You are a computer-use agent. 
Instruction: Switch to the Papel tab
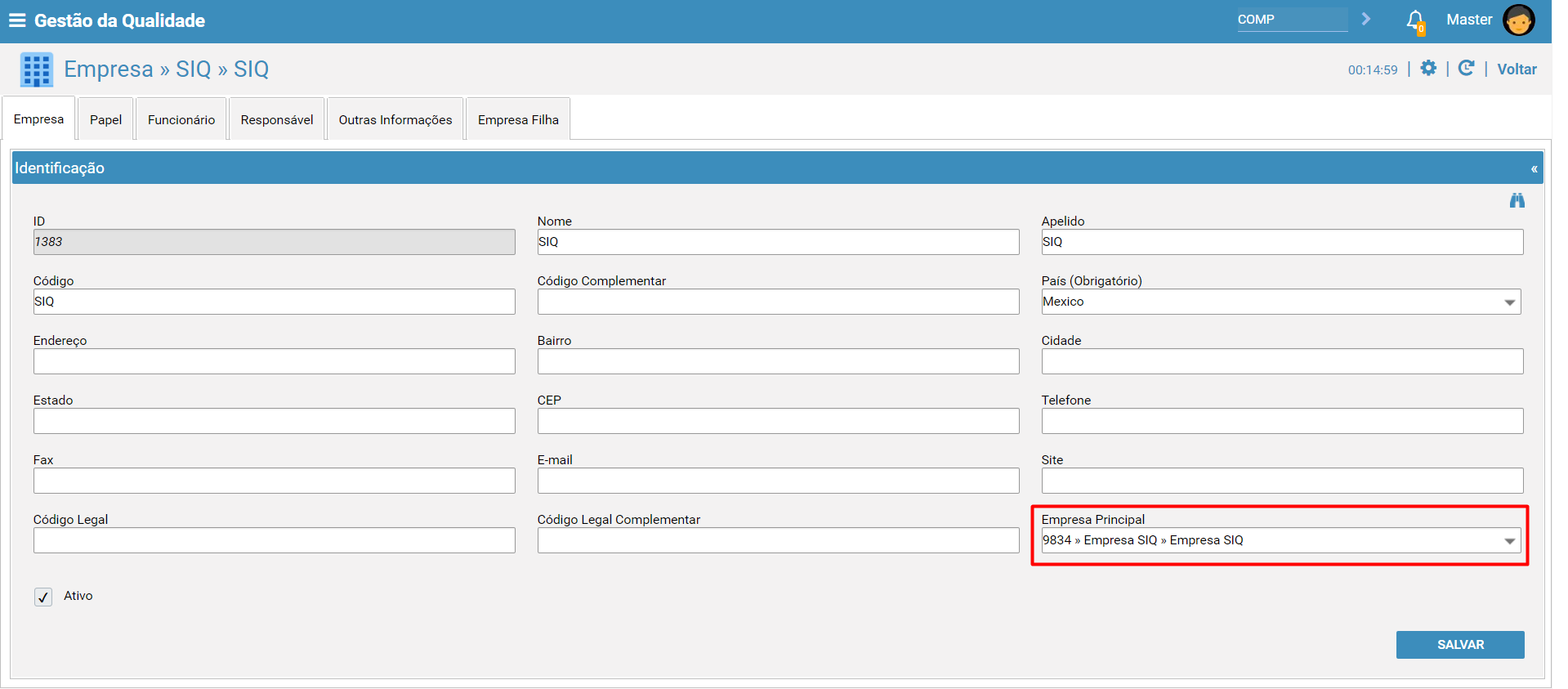point(105,119)
